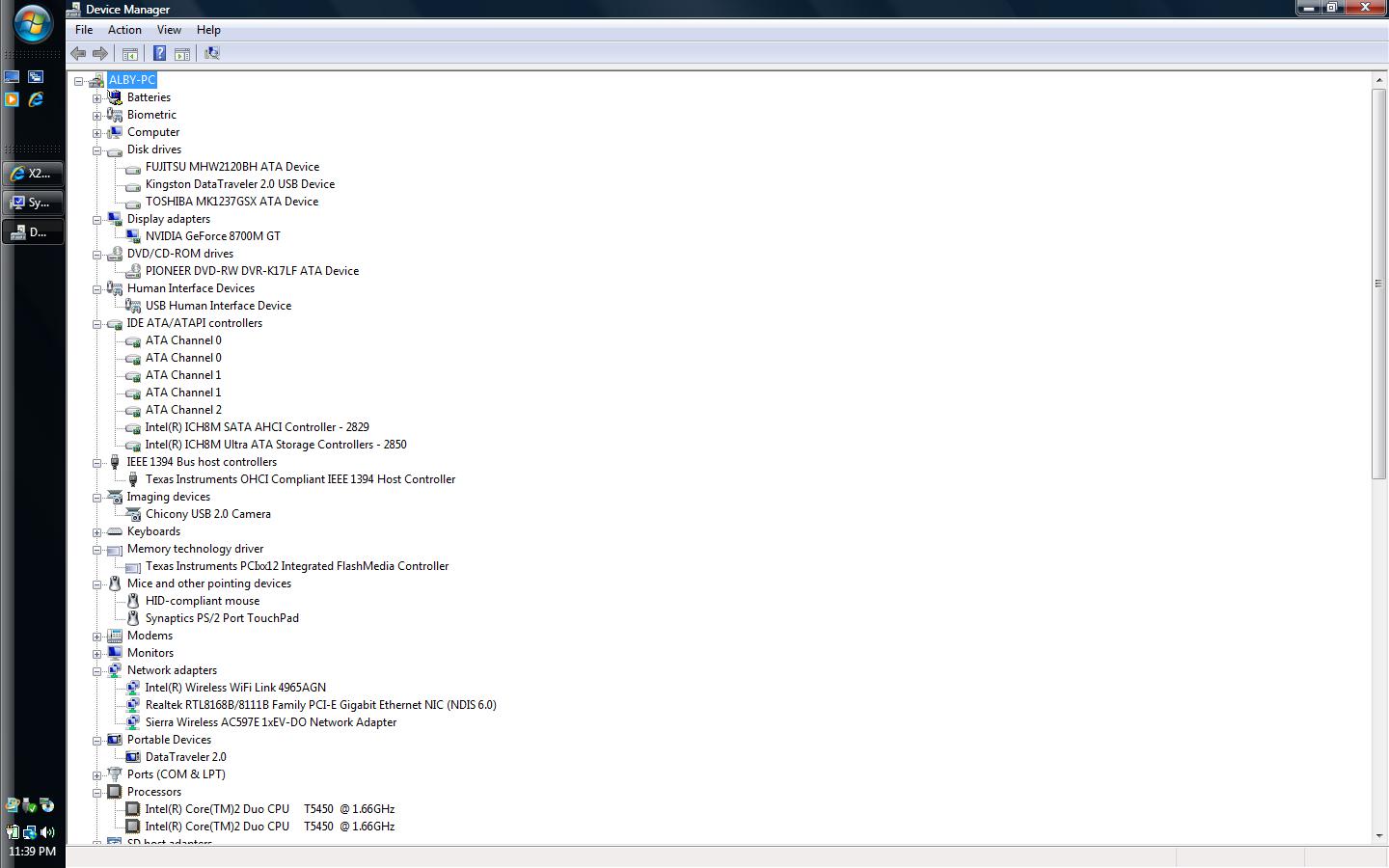Click the Chicony USB 2.0 Camera icon

[x=133, y=514]
